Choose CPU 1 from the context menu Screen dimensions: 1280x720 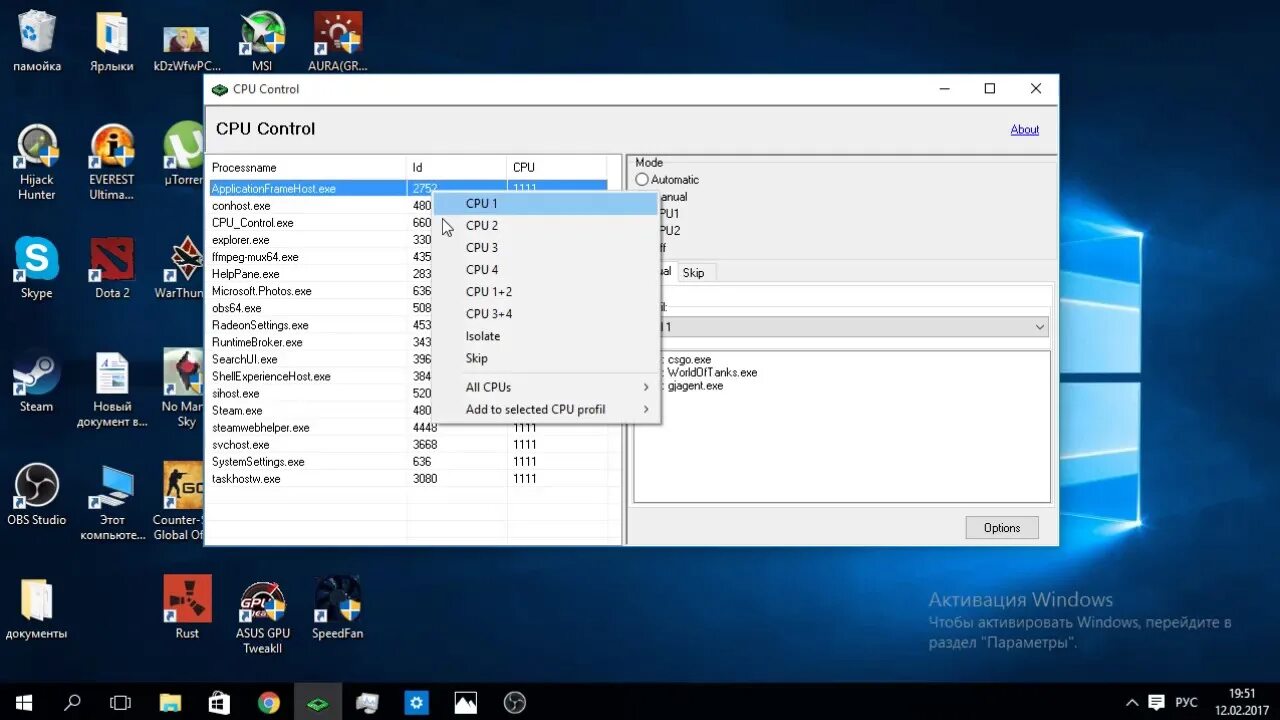[546, 203]
